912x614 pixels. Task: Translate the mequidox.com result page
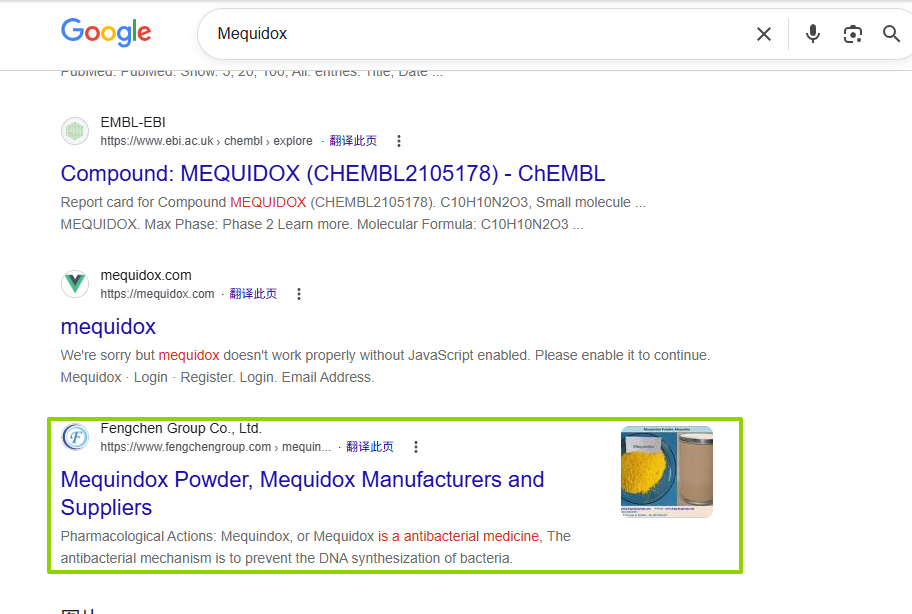[x=253, y=294]
